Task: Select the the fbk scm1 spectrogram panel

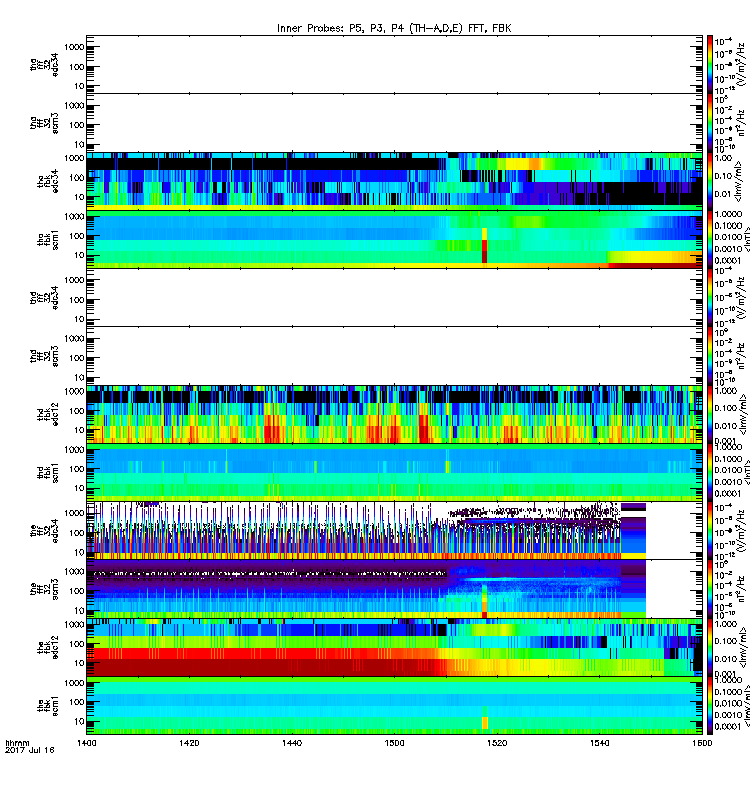Action: 394,706
